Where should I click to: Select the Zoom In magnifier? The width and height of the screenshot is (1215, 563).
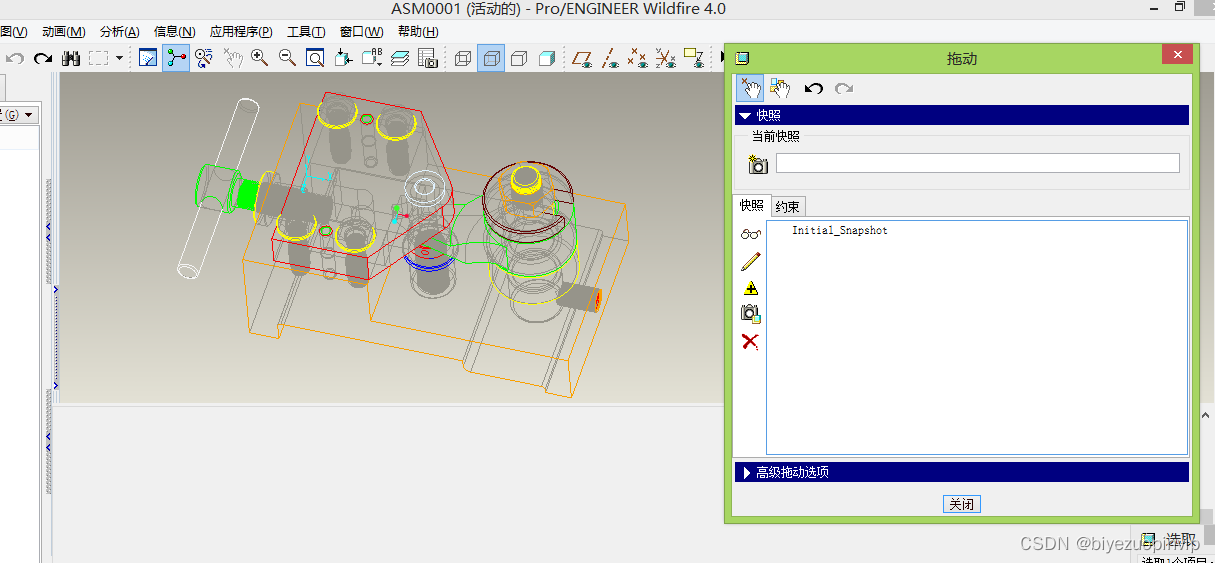(260, 58)
